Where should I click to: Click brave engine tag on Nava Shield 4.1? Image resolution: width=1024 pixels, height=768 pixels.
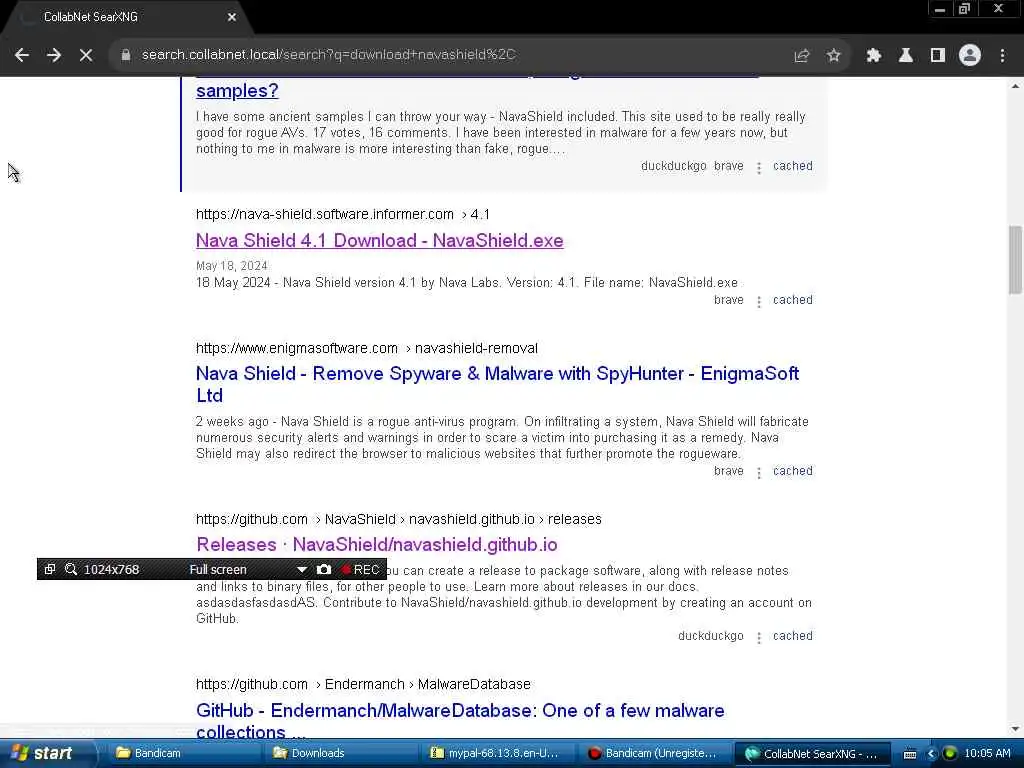coord(728,300)
